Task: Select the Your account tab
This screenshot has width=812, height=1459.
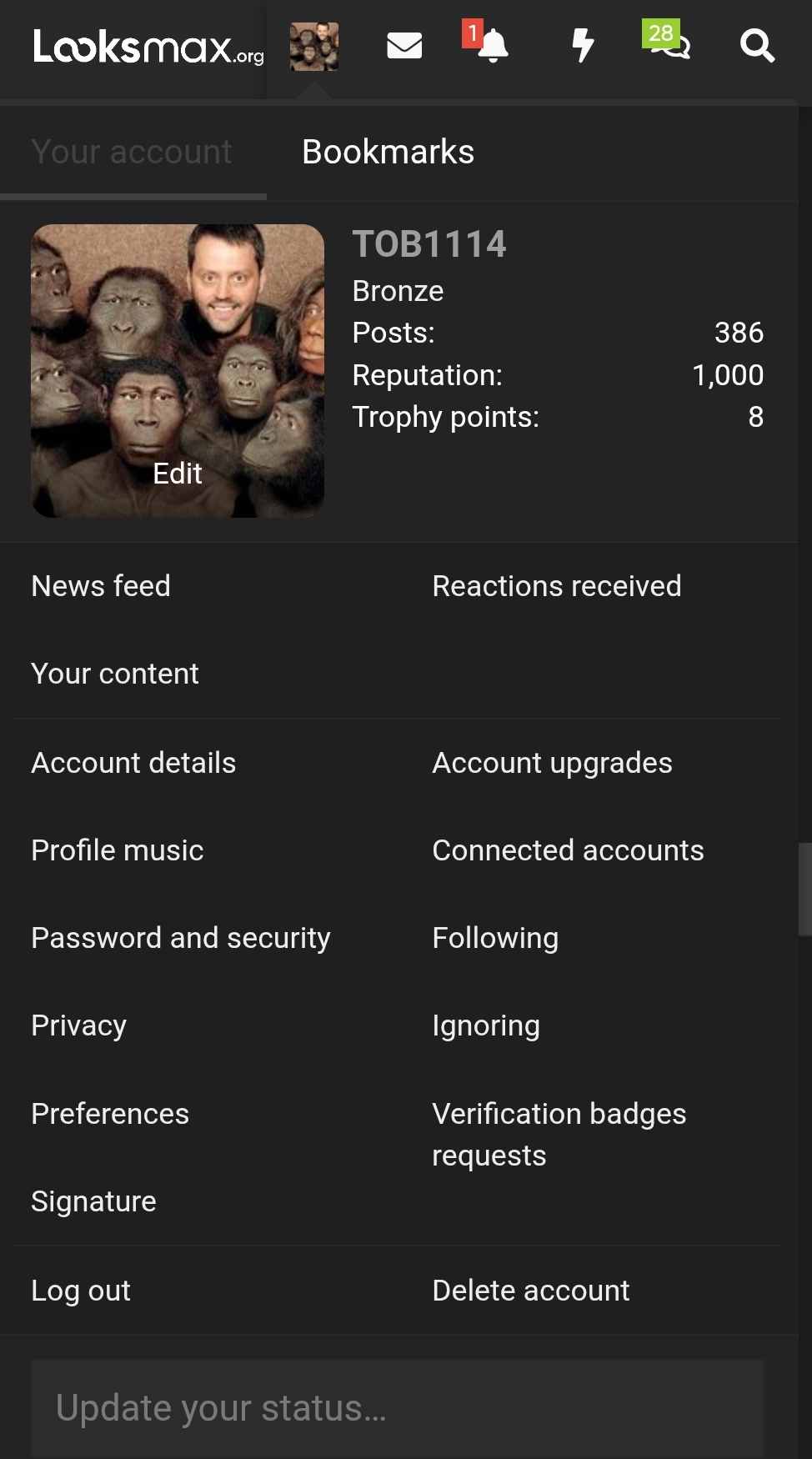Action: (x=132, y=152)
